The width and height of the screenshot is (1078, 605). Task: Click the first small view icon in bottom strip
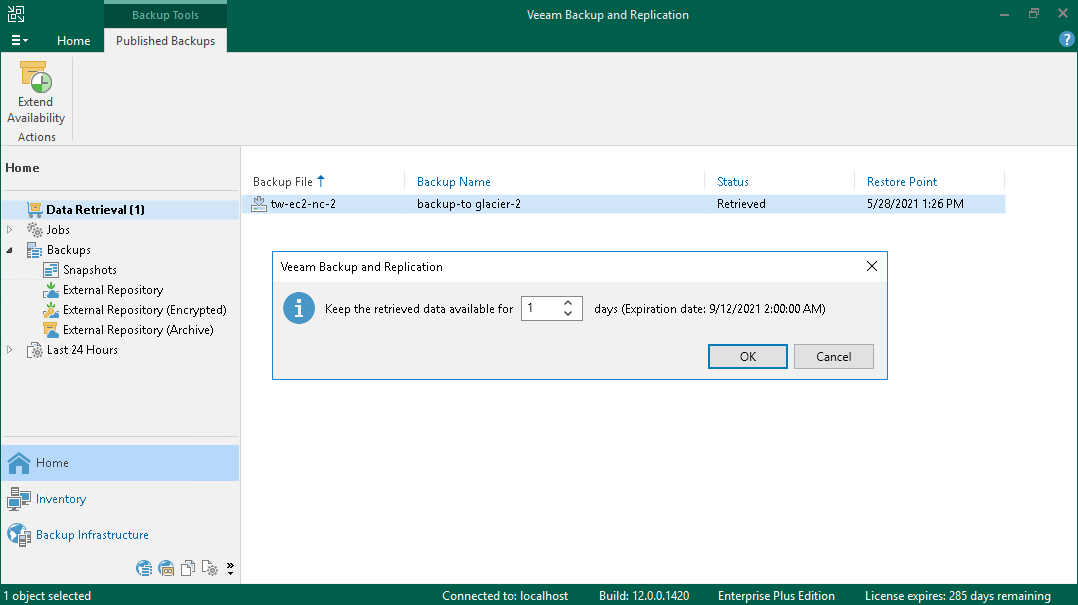(144, 569)
